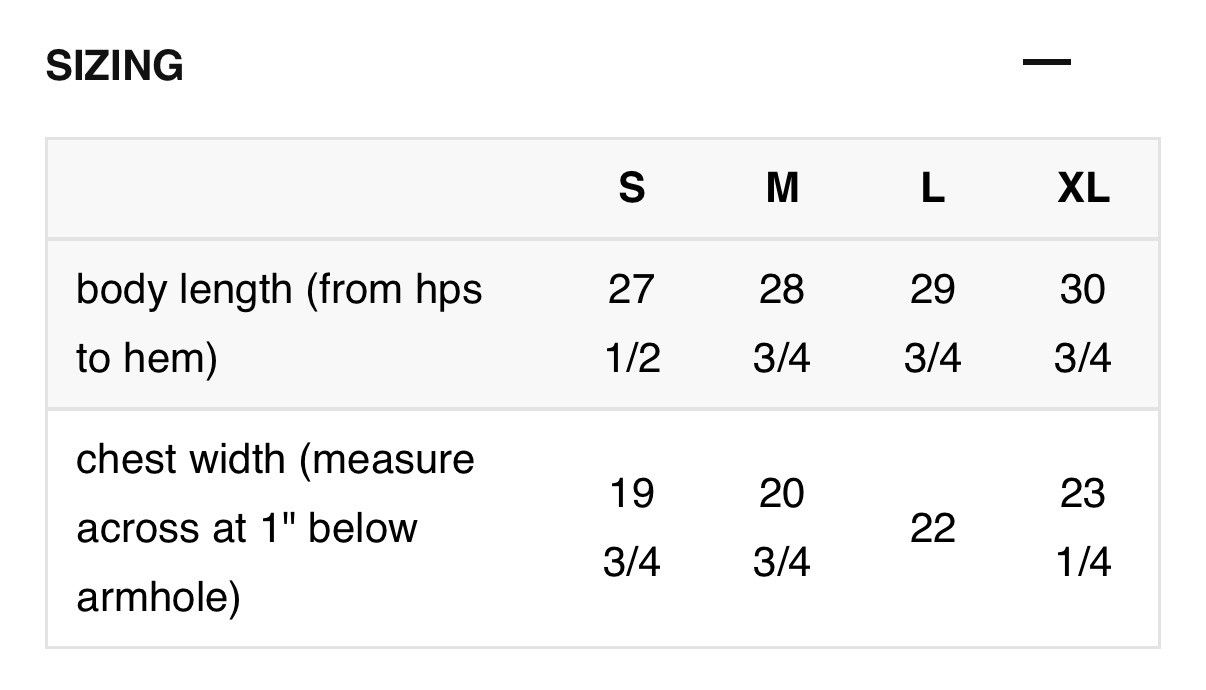Click the words 'from hps' in body length
Image resolution: width=1206 pixels, height=690 pixels.
(x=395, y=291)
